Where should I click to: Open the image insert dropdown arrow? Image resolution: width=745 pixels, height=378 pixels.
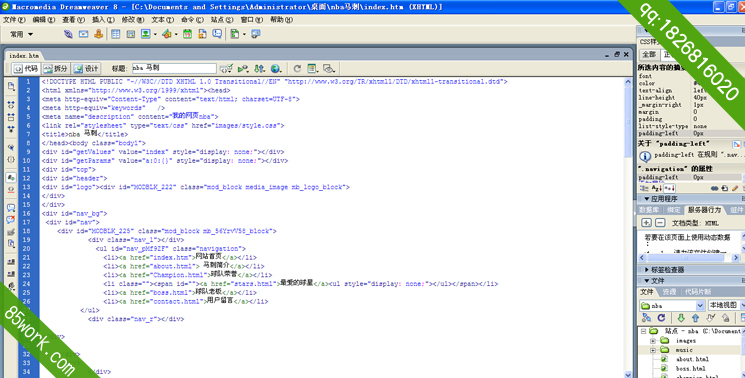coord(155,34)
